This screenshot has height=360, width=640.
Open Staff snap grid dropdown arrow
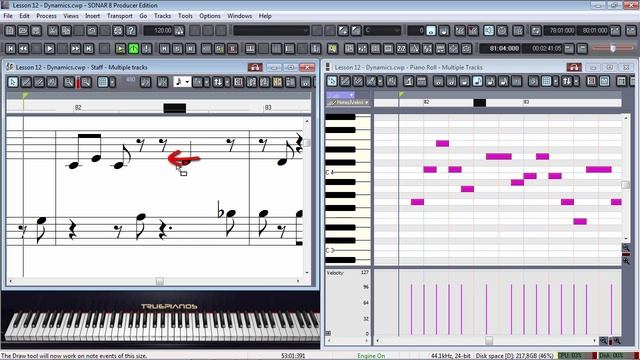click(112, 82)
